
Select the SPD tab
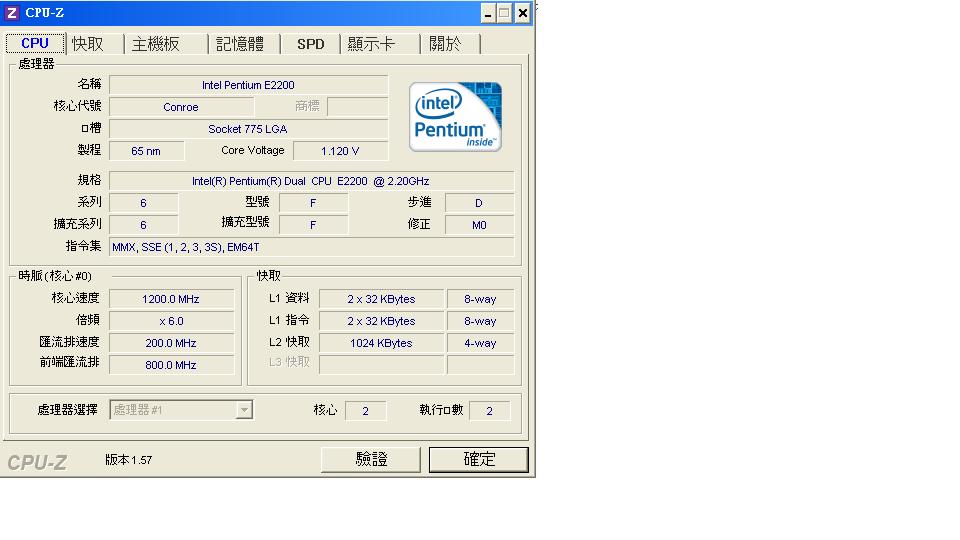[310, 44]
